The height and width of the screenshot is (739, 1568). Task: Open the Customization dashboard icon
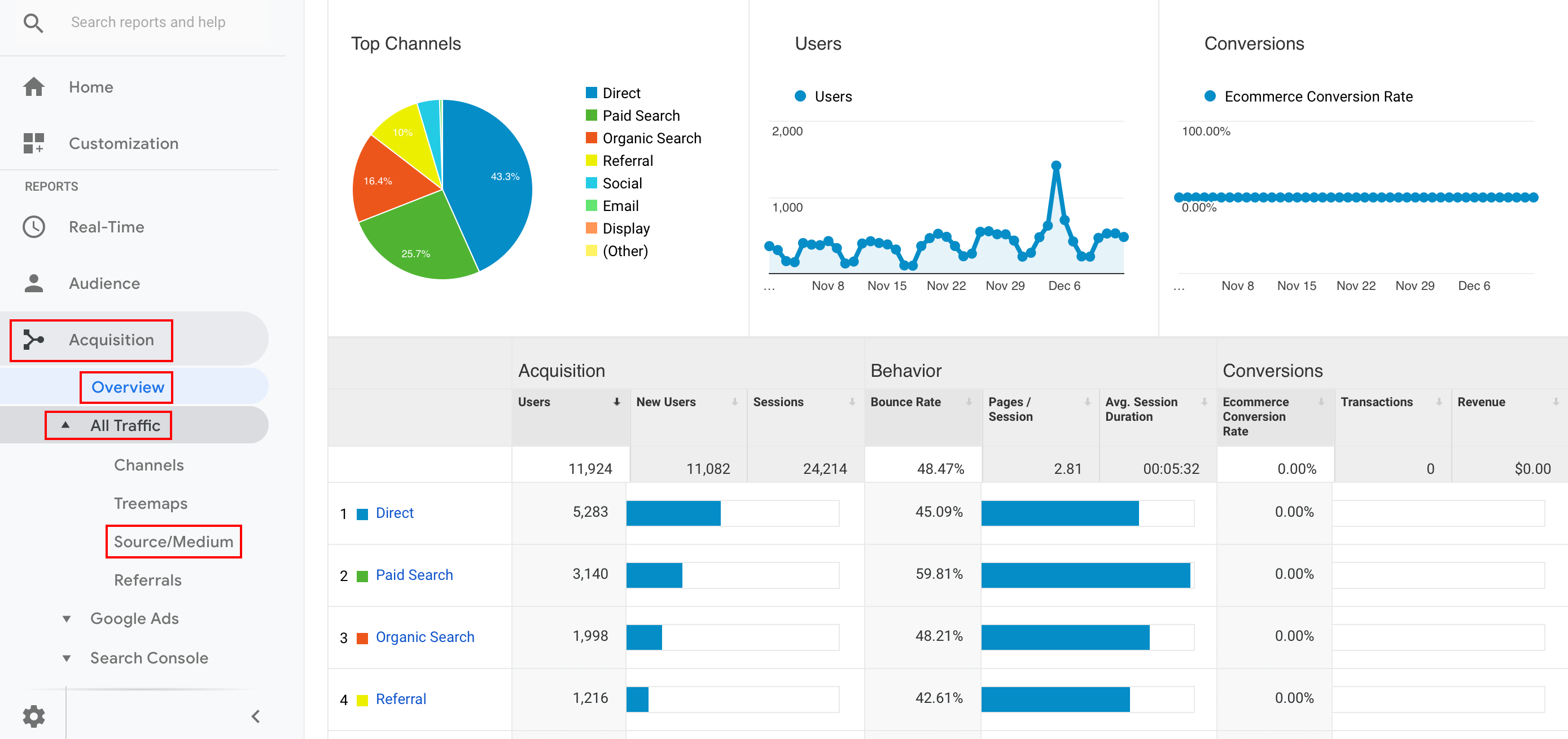coord(33,143)
